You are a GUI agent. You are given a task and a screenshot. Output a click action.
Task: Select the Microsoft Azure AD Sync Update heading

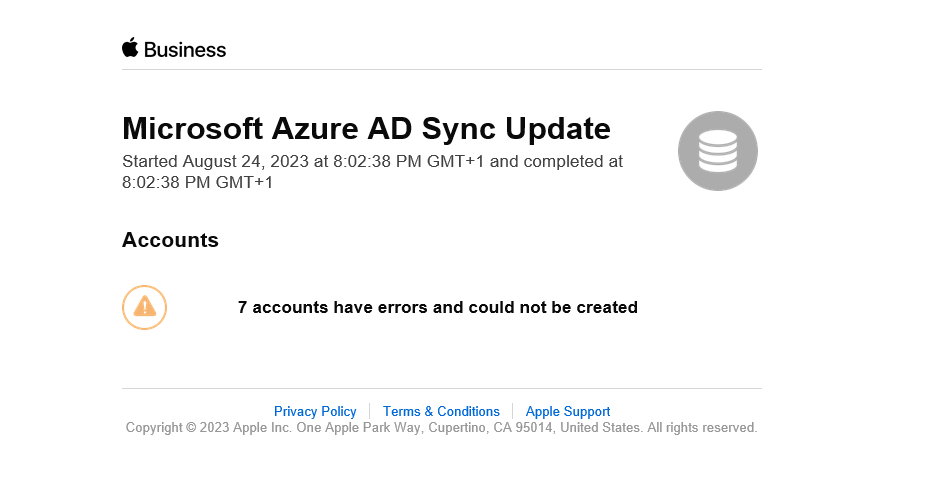366,129
